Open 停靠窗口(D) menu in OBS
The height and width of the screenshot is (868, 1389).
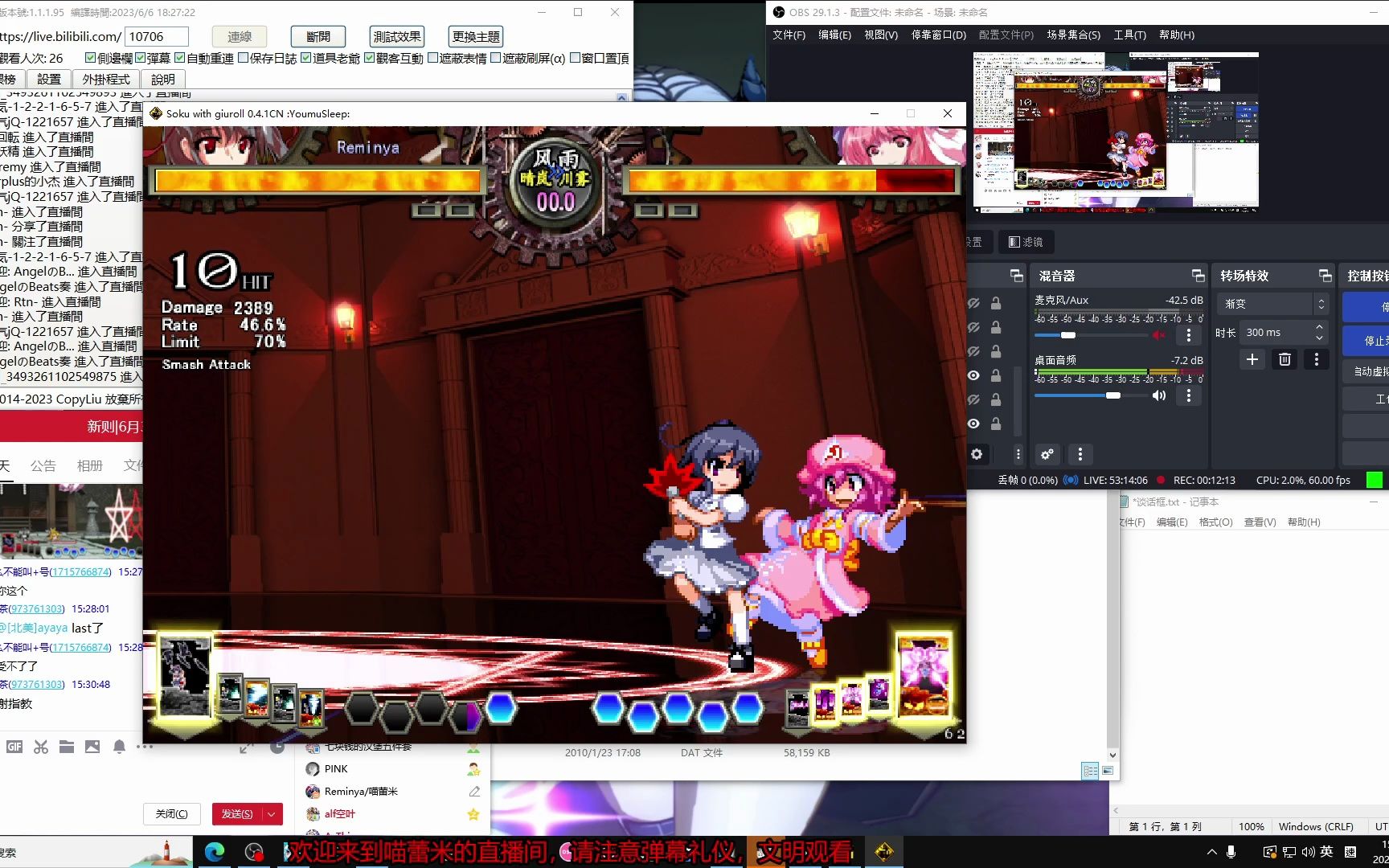pos(938,35)
